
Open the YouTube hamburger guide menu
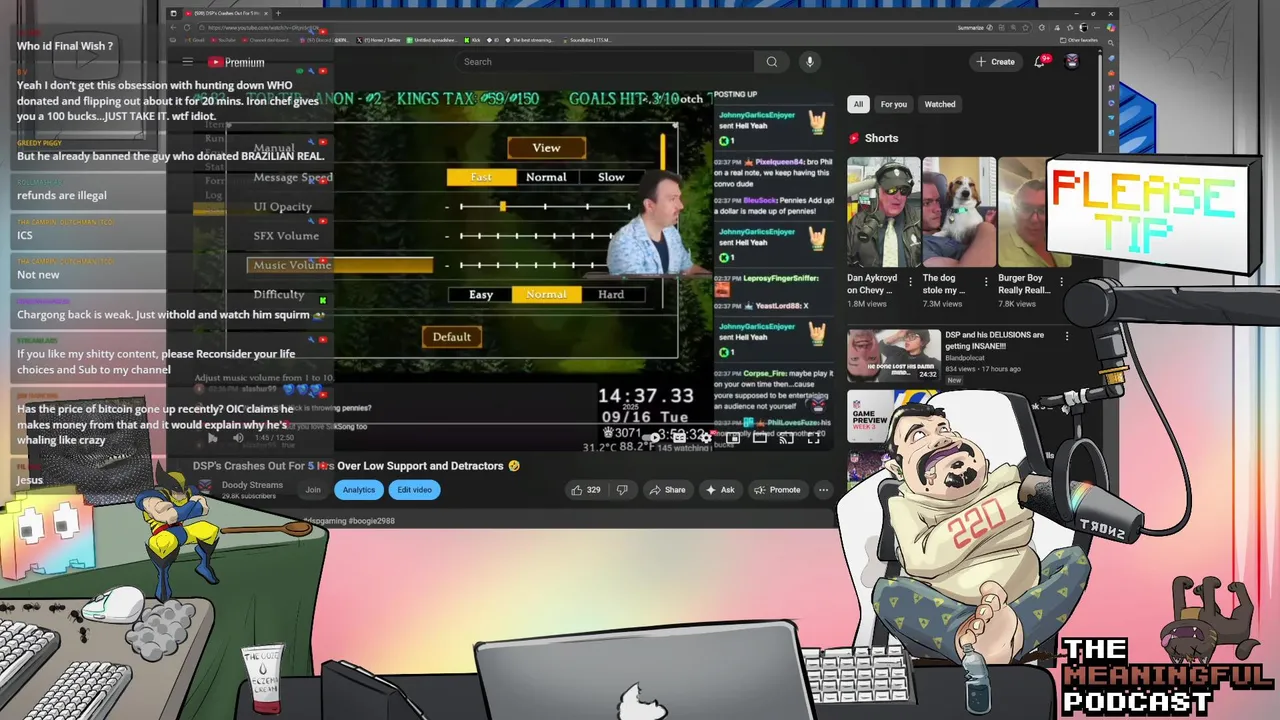click(x=187, y=62)
